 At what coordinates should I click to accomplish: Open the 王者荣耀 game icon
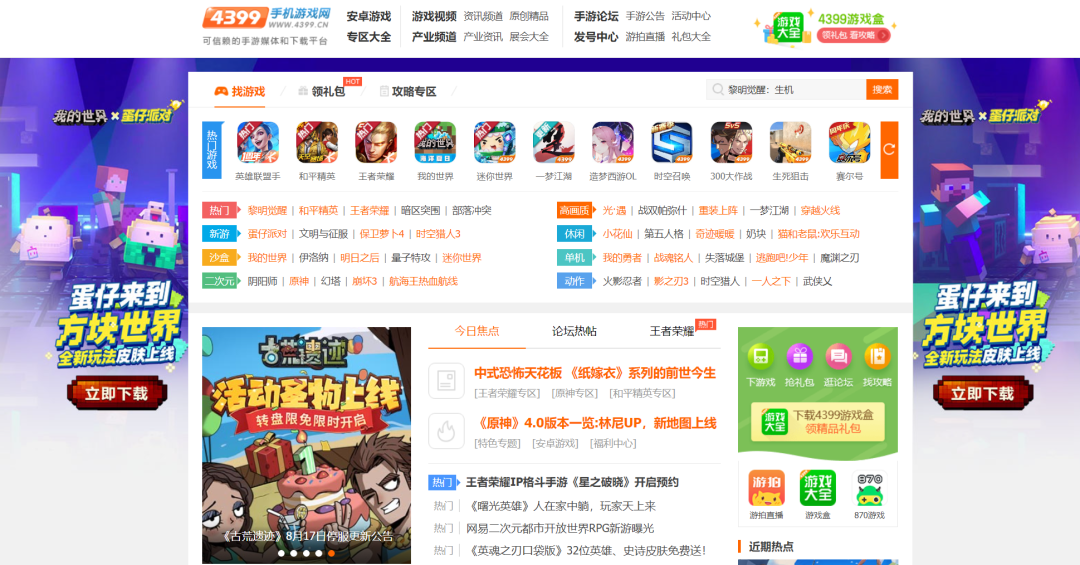point(376,143)
